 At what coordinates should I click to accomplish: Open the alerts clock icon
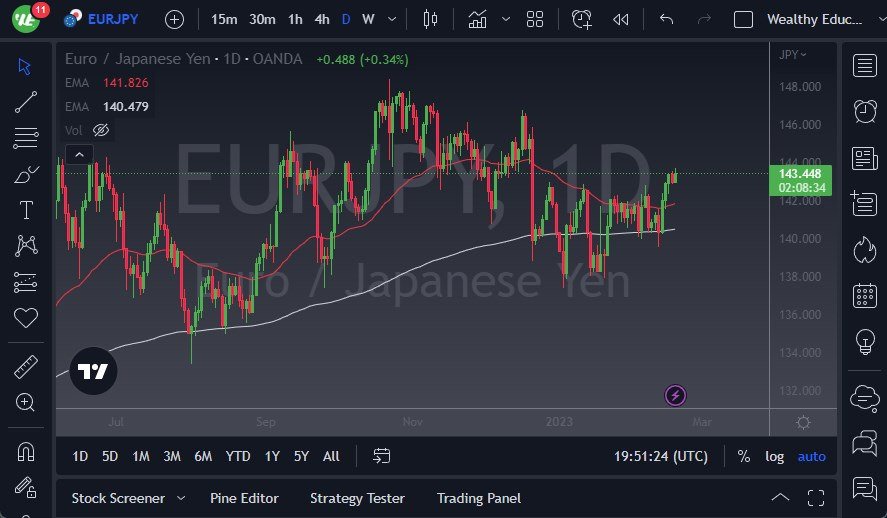point(865,111)
